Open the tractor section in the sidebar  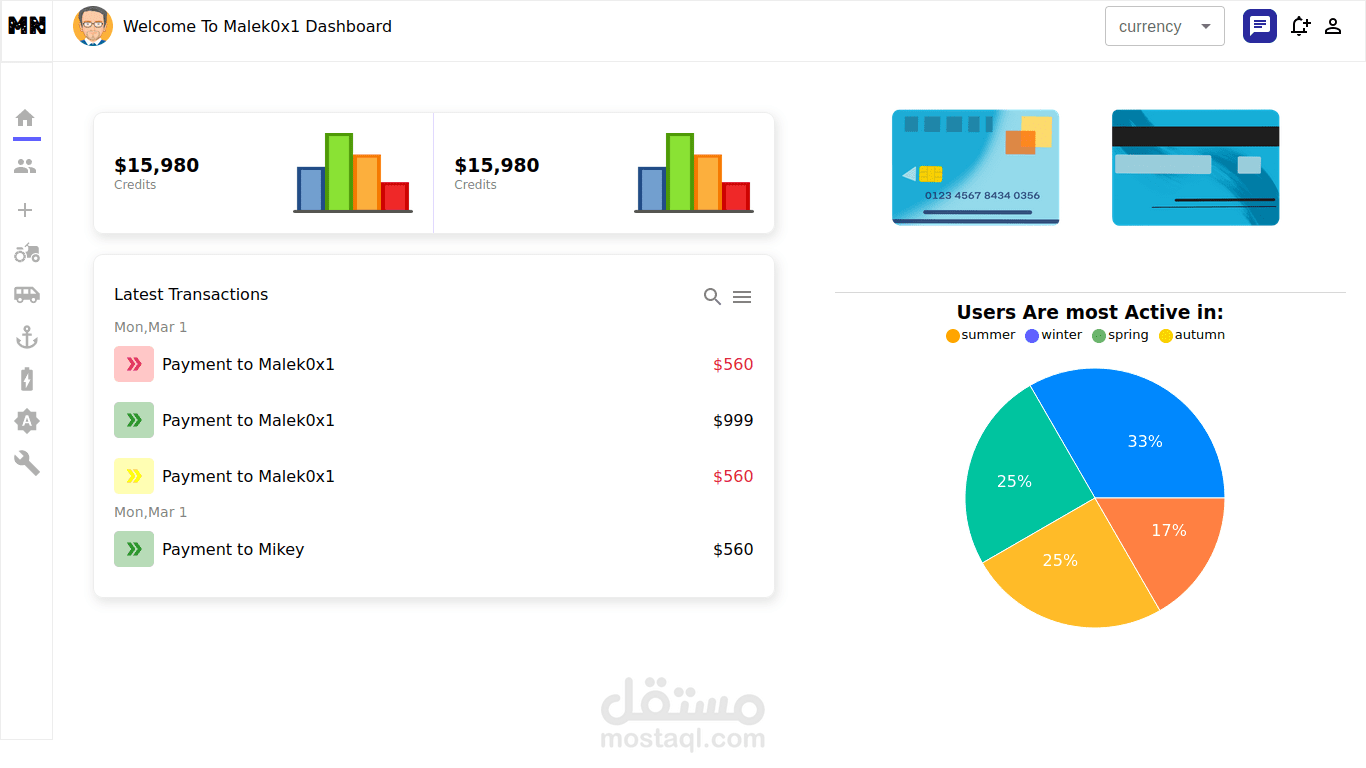25,253
